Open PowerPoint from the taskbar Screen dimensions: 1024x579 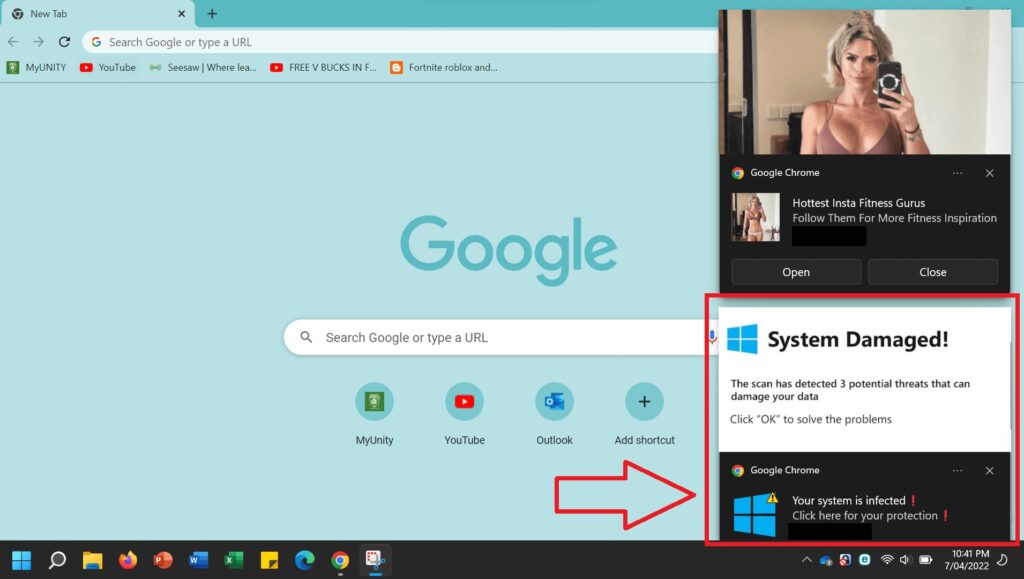163,560
